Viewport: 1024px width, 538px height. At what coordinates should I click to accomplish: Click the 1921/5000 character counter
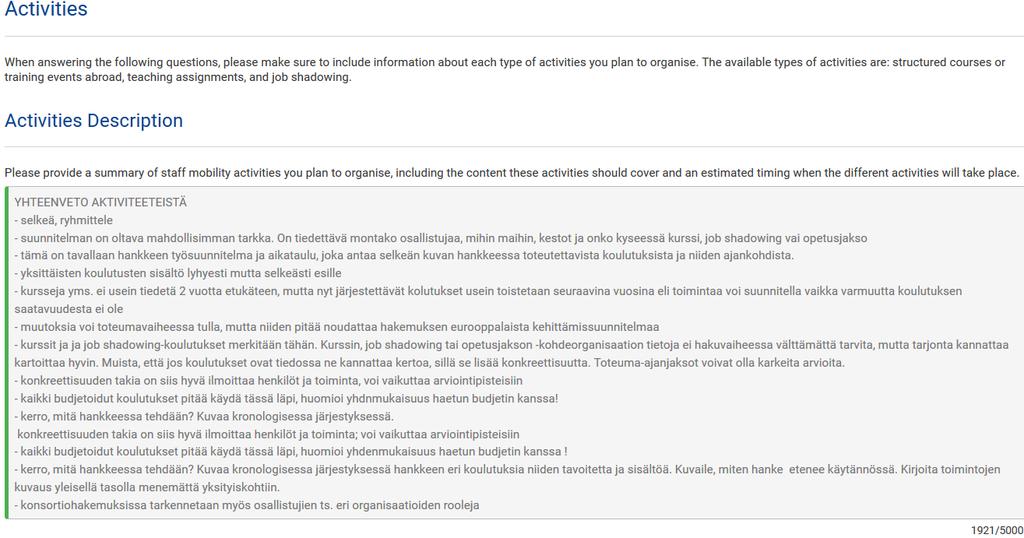pos(997,530)
